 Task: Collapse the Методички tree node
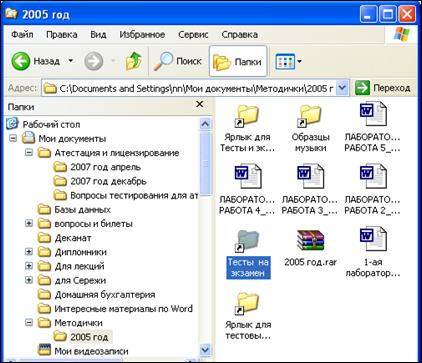point(29,323)
